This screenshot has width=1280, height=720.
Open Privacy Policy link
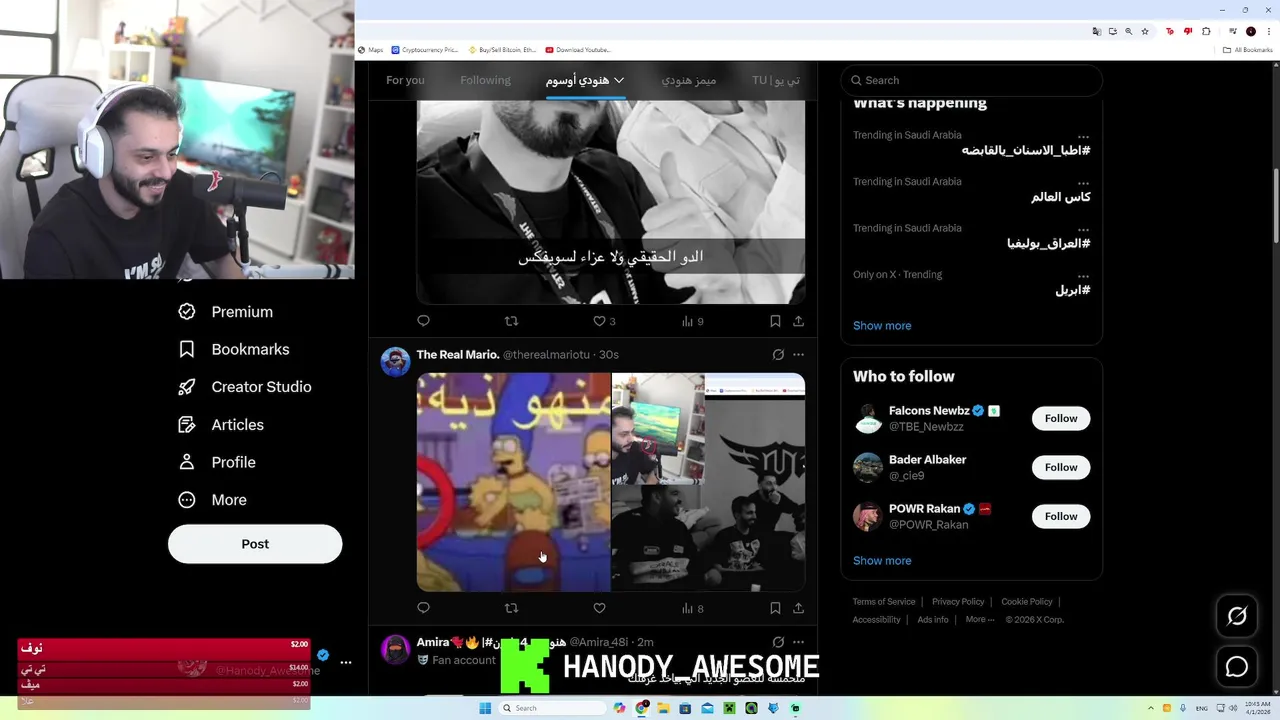point(958,602)
